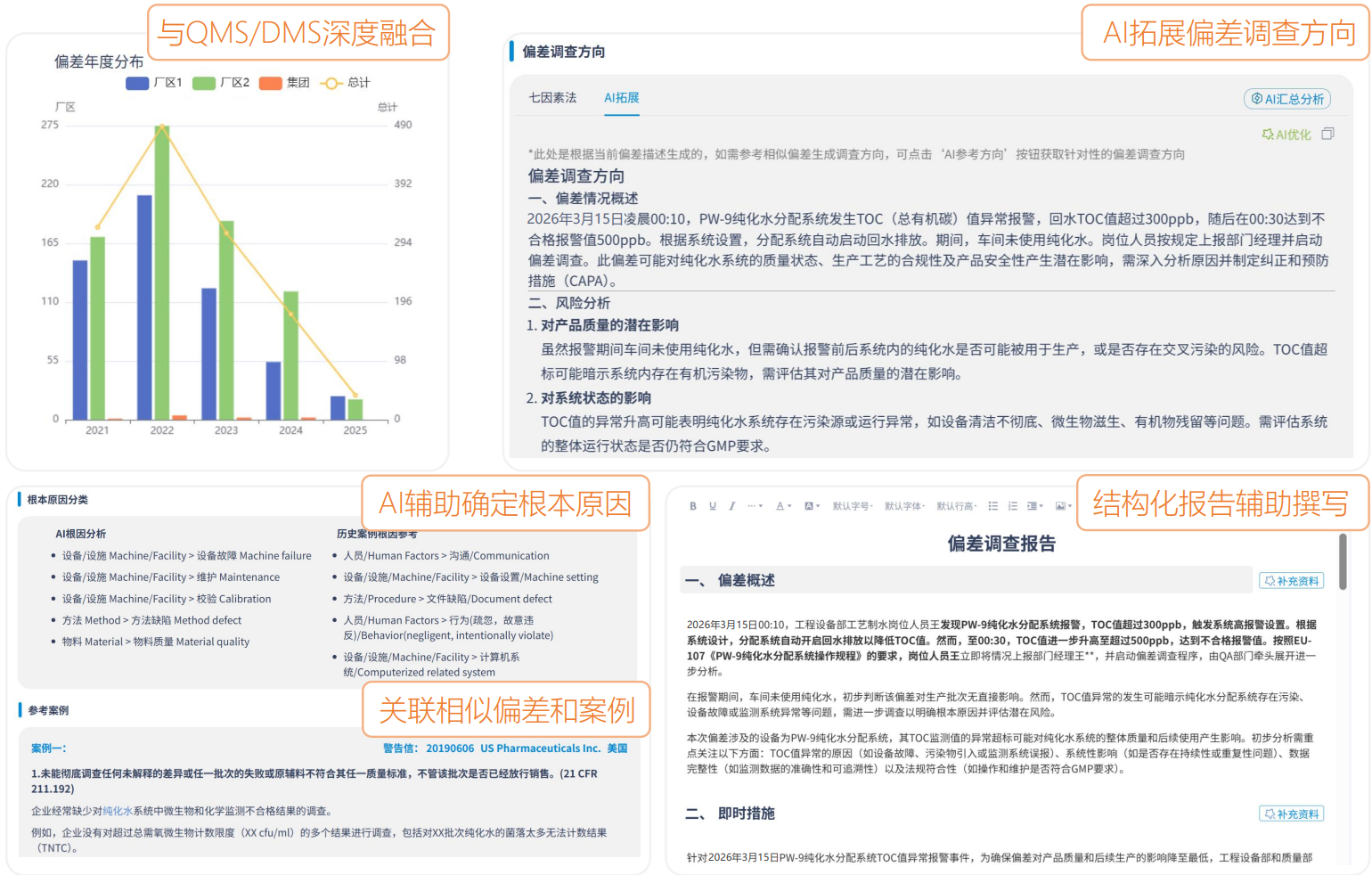Toggle the 厂区1 series in the chart legend

pyautogui.click(x=154, y=83)
